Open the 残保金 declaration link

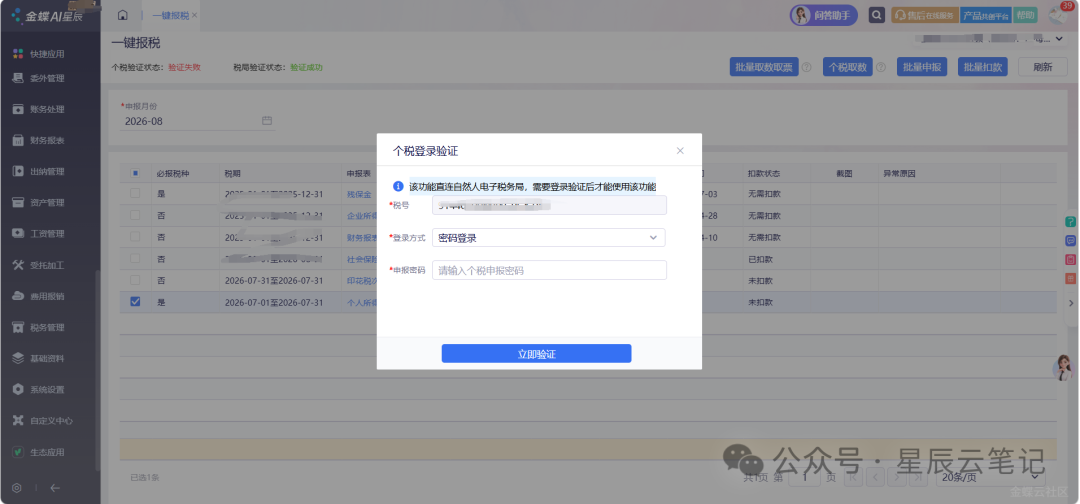(359, 194)
